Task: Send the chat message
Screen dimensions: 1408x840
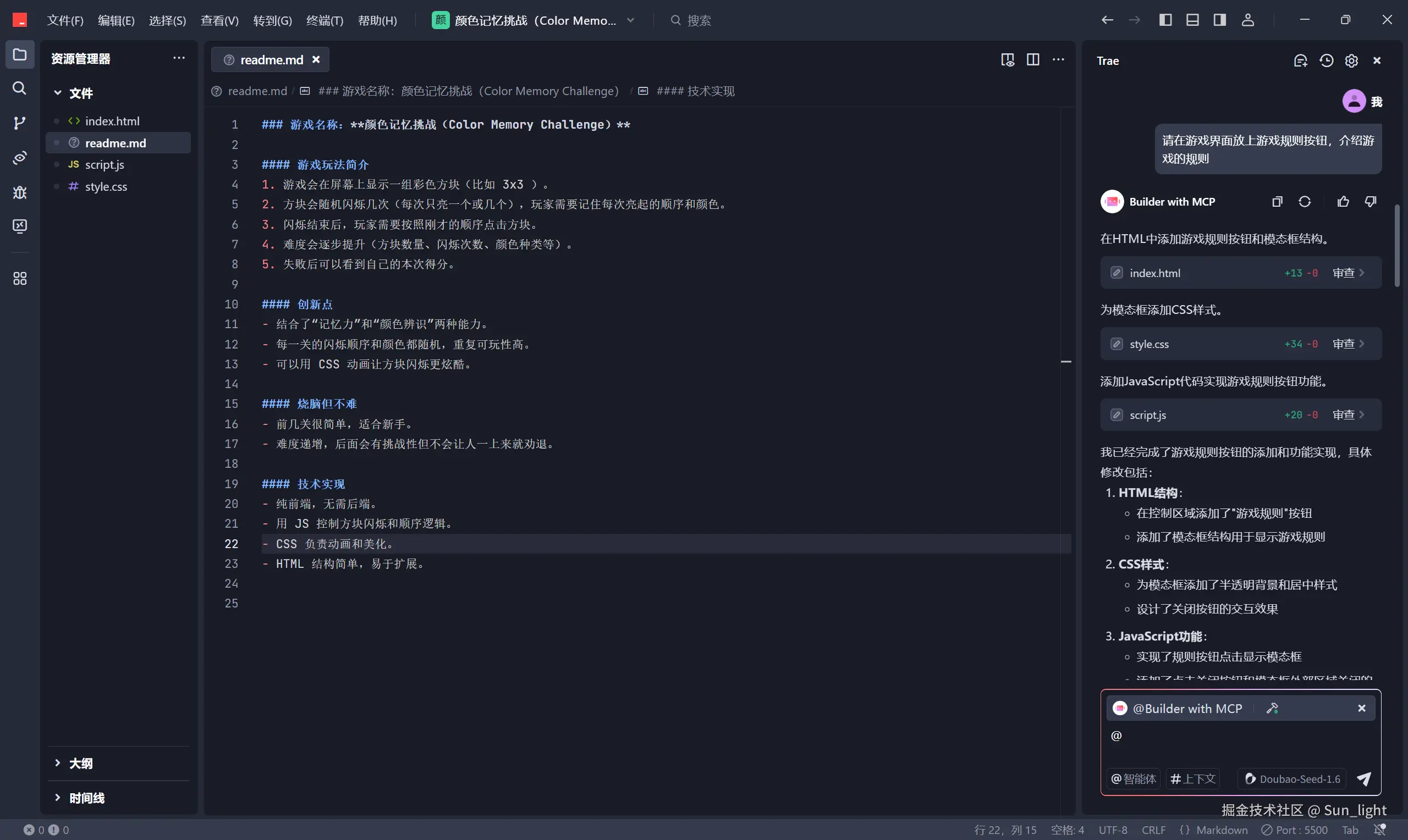Action: point(1364,779)
